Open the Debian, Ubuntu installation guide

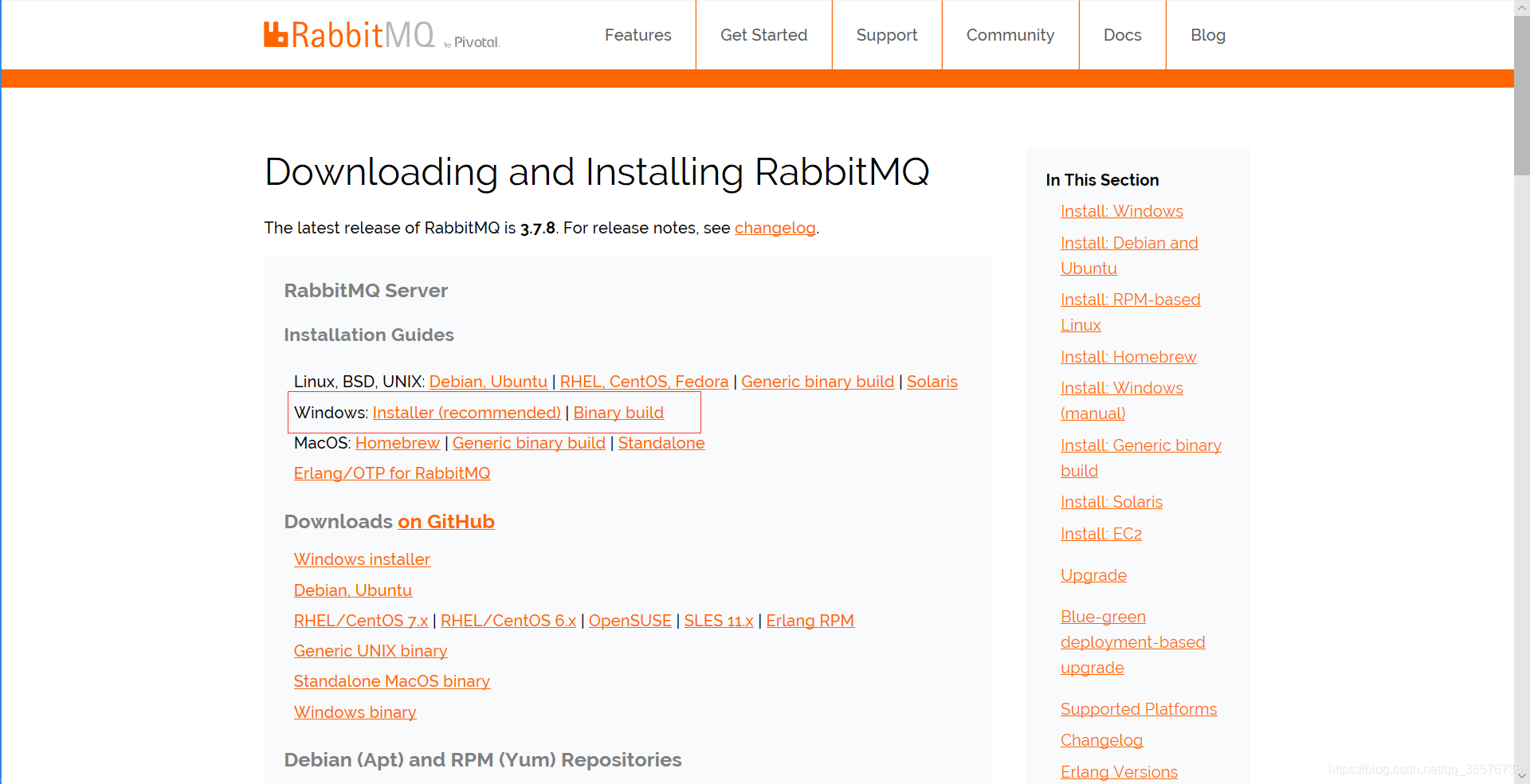(x=488, y=382)
